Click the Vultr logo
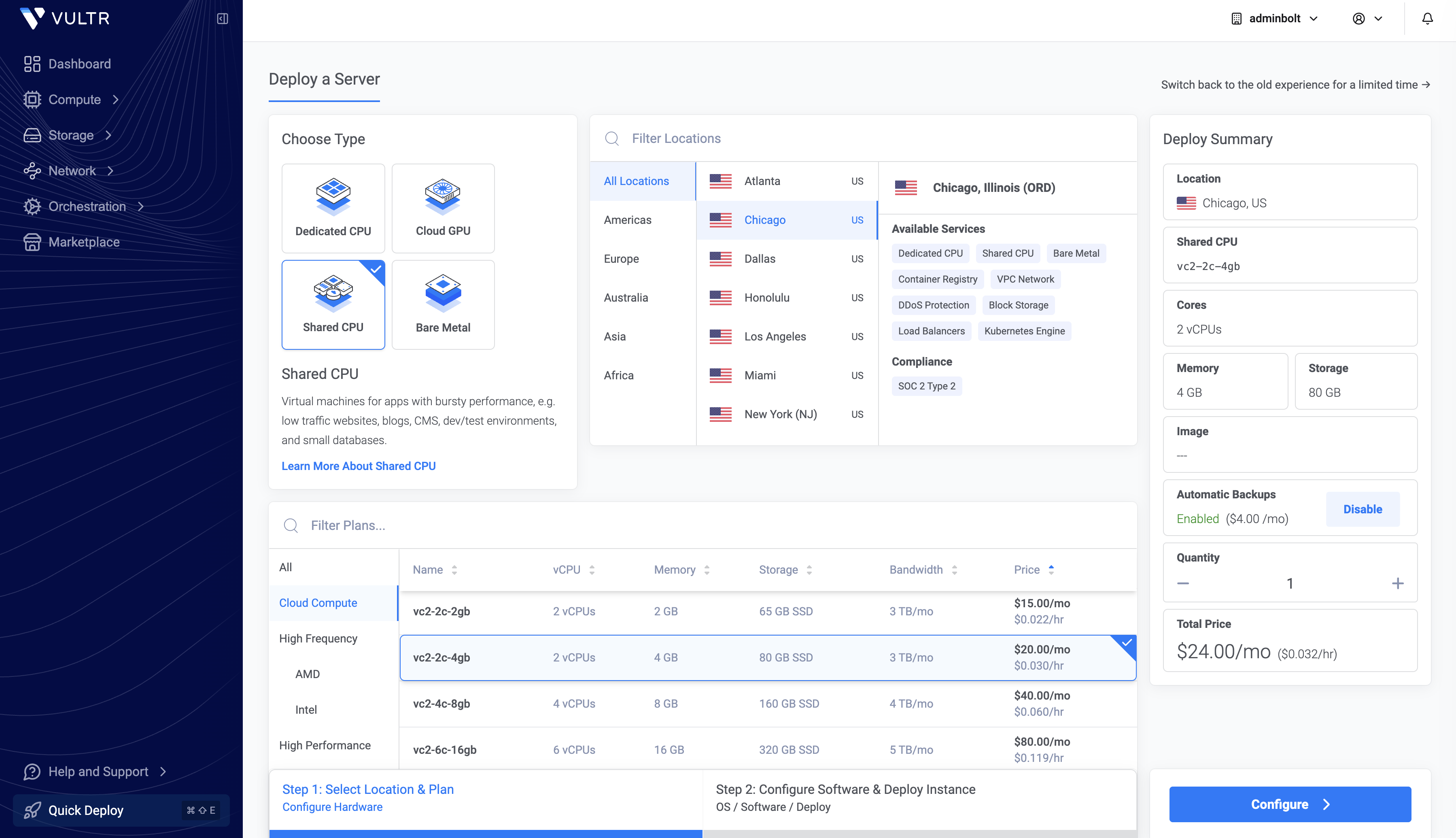Viewport: 1456px width, 838px height. coord(65,18)
